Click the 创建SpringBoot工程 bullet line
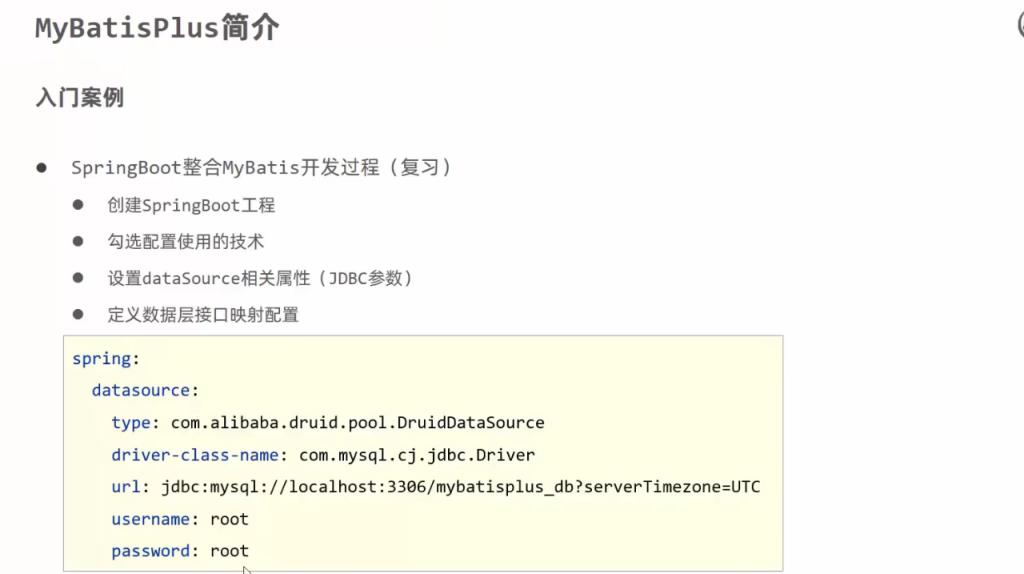Screen dimensions: 1024x574 pyautogui.click(x=191, y=205)
